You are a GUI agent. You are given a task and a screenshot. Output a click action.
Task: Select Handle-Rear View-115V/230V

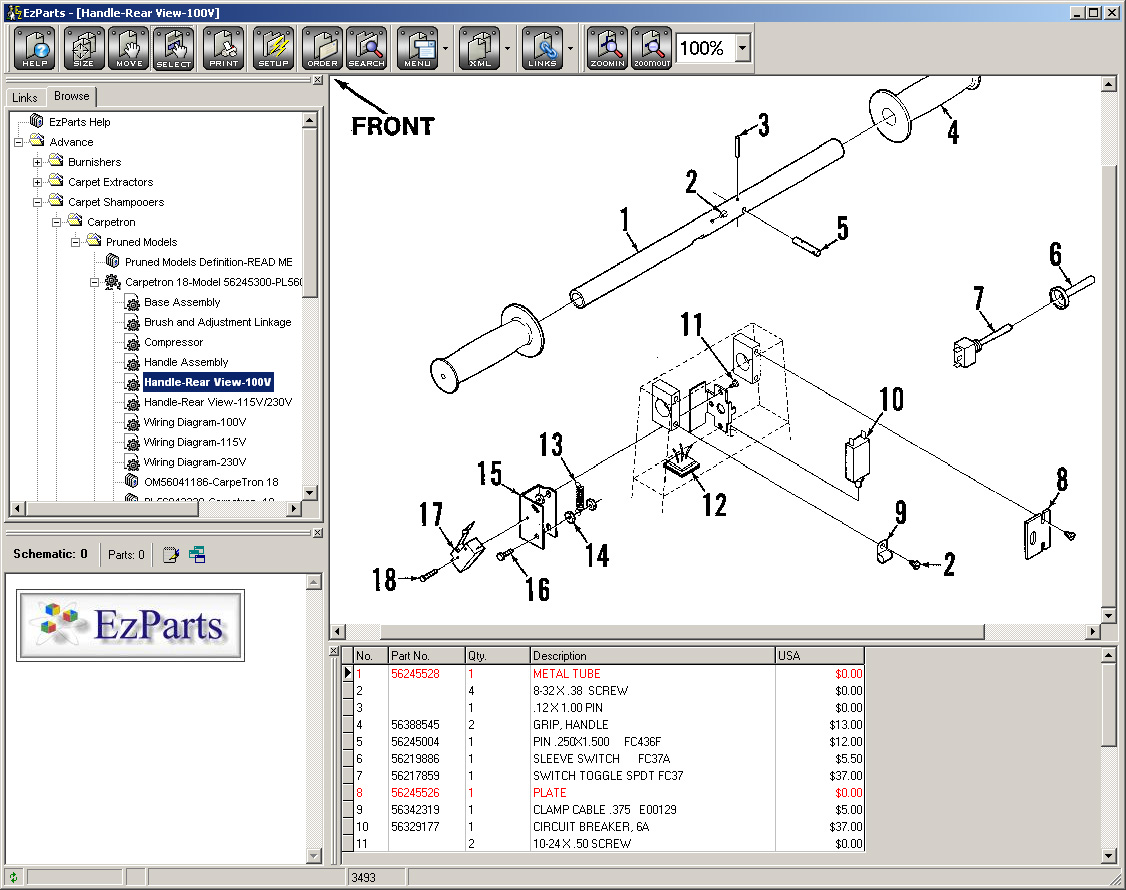tap(218, 402)
